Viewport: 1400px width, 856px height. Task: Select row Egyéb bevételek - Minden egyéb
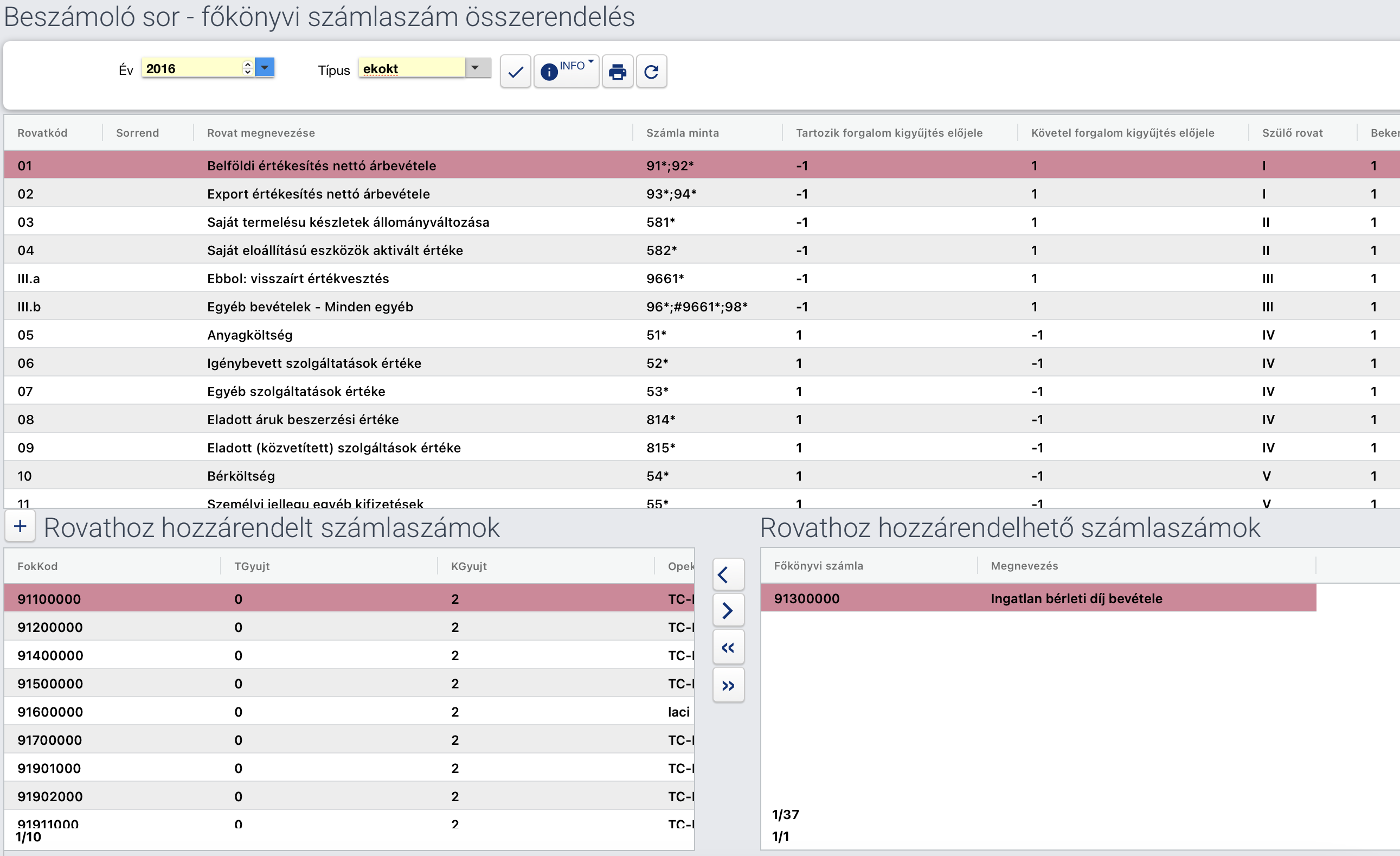pyautogui.click(x=702, y=306)
